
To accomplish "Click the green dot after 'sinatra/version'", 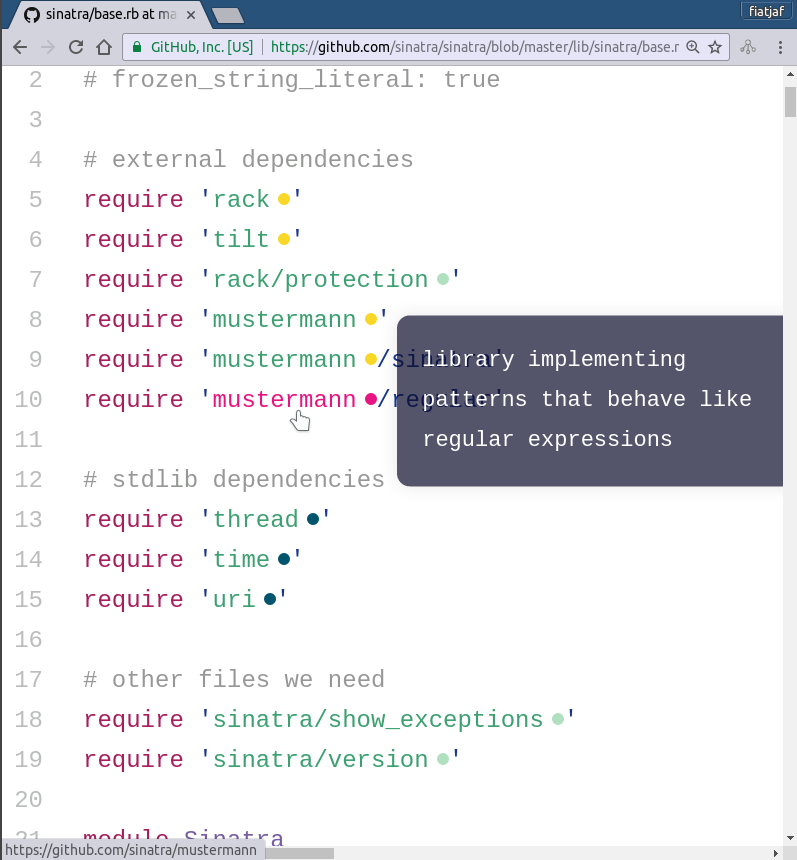I will [443, 759].
